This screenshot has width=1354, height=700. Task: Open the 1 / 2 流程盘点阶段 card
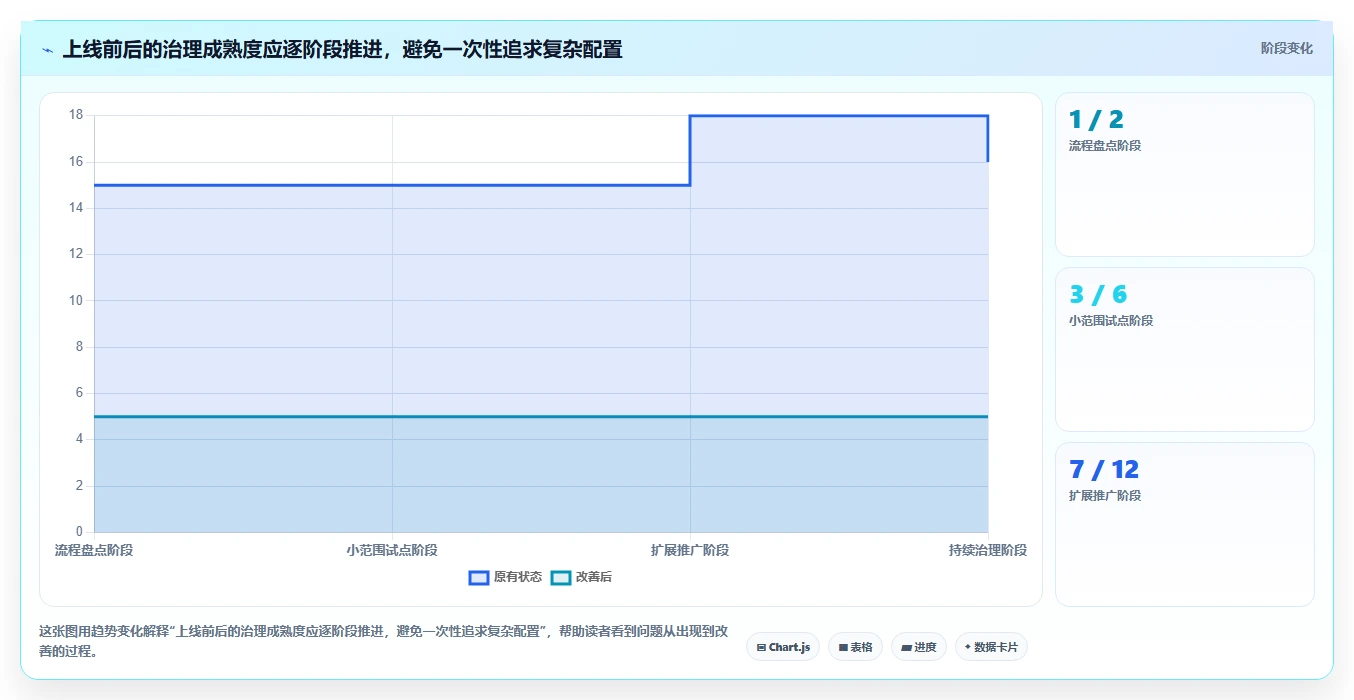click(1185, 175)
